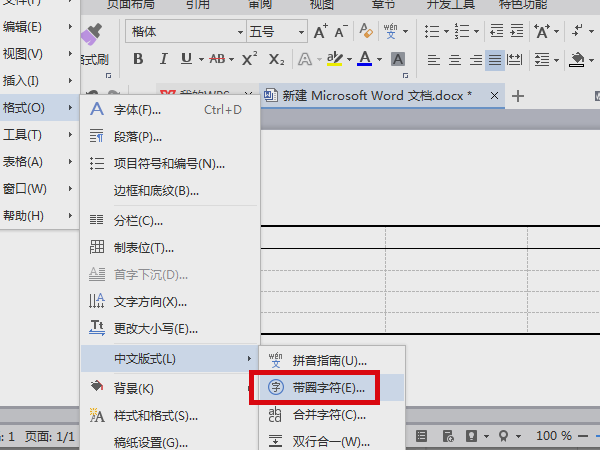Viewport: 600px width, 450px height.
Task: Choose 稿纸设置(G)... menu item
Action: (170, 442)
